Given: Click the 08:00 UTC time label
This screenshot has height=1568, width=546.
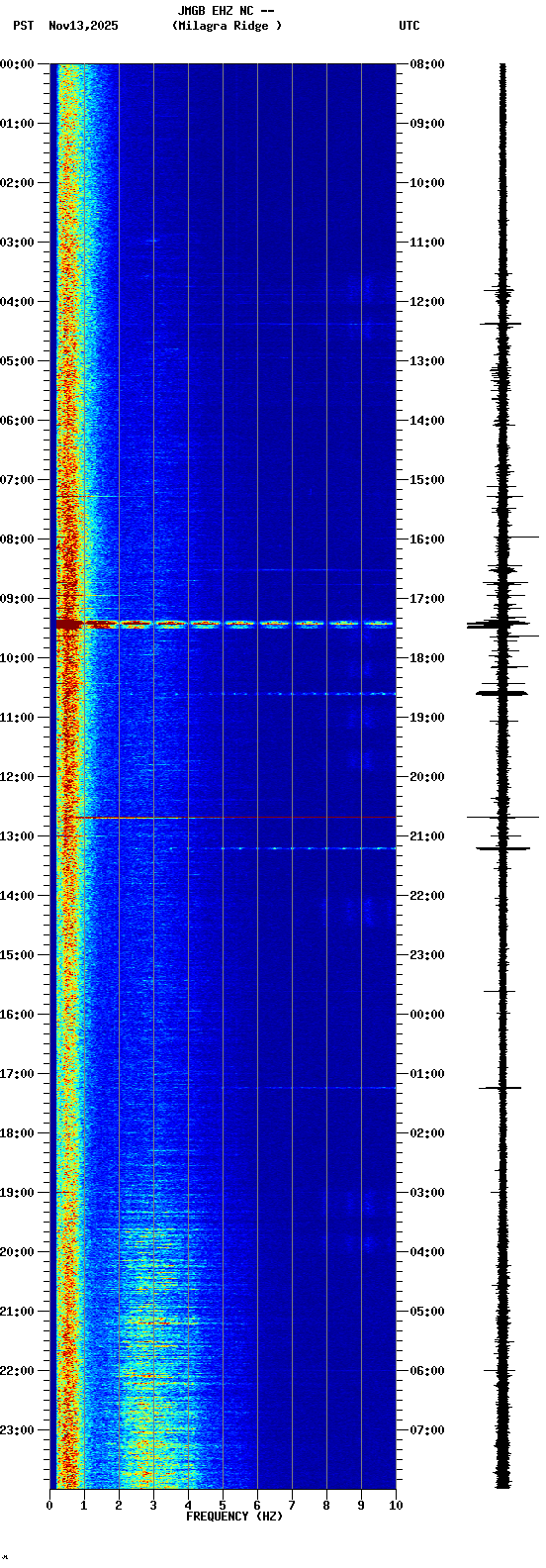Looking at the screenshot, I should (x=426, y=64).
